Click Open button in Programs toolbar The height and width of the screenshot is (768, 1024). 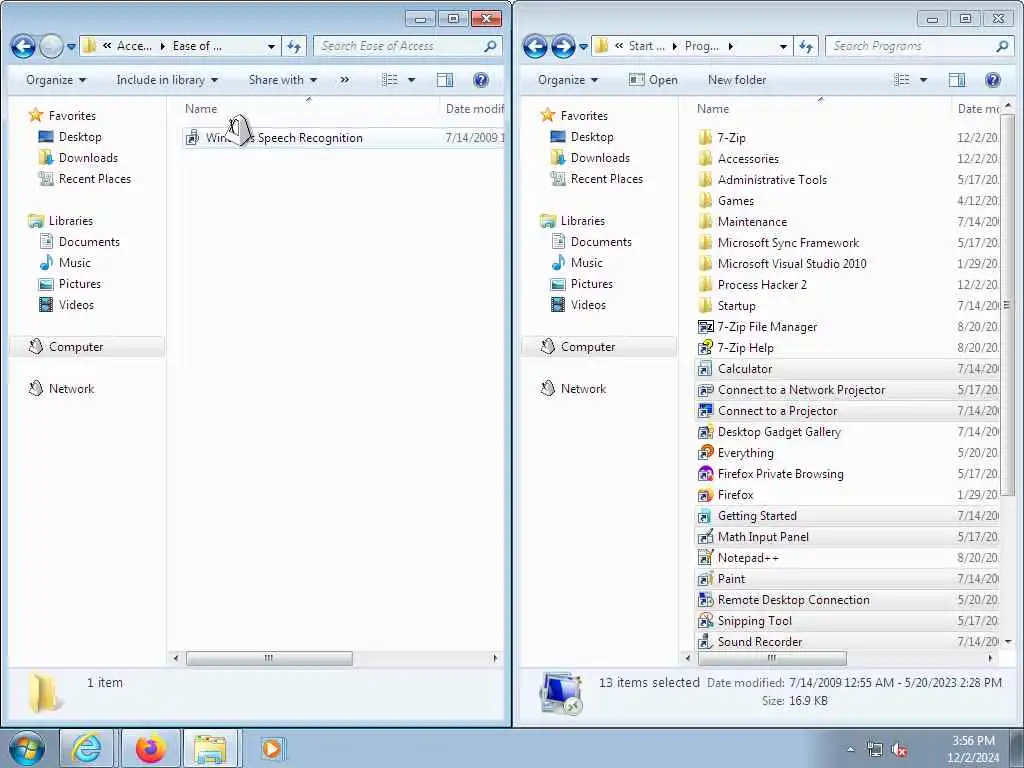(x=653, y=80)
